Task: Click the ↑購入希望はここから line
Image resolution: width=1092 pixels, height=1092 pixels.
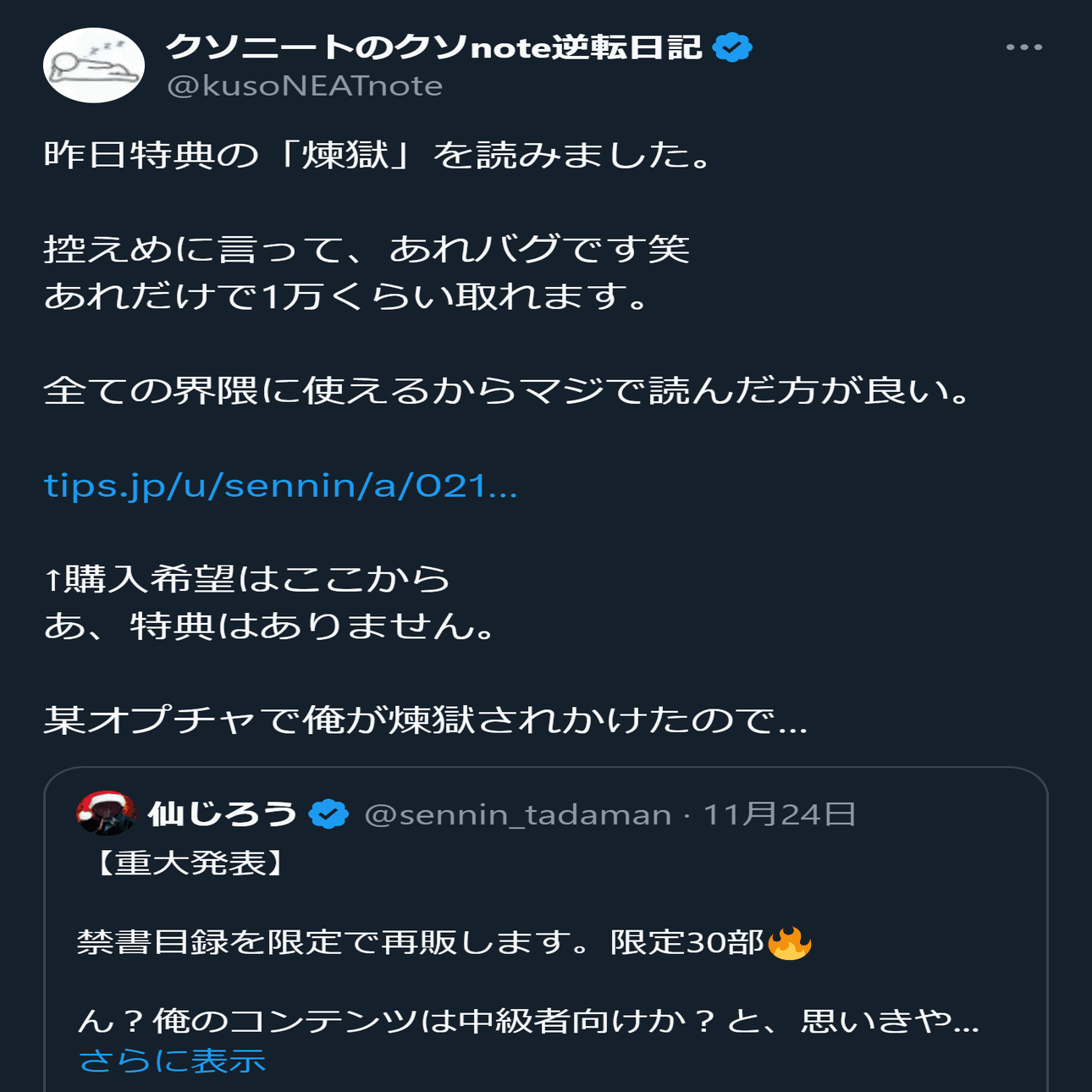Action: (x=247, y=579)
